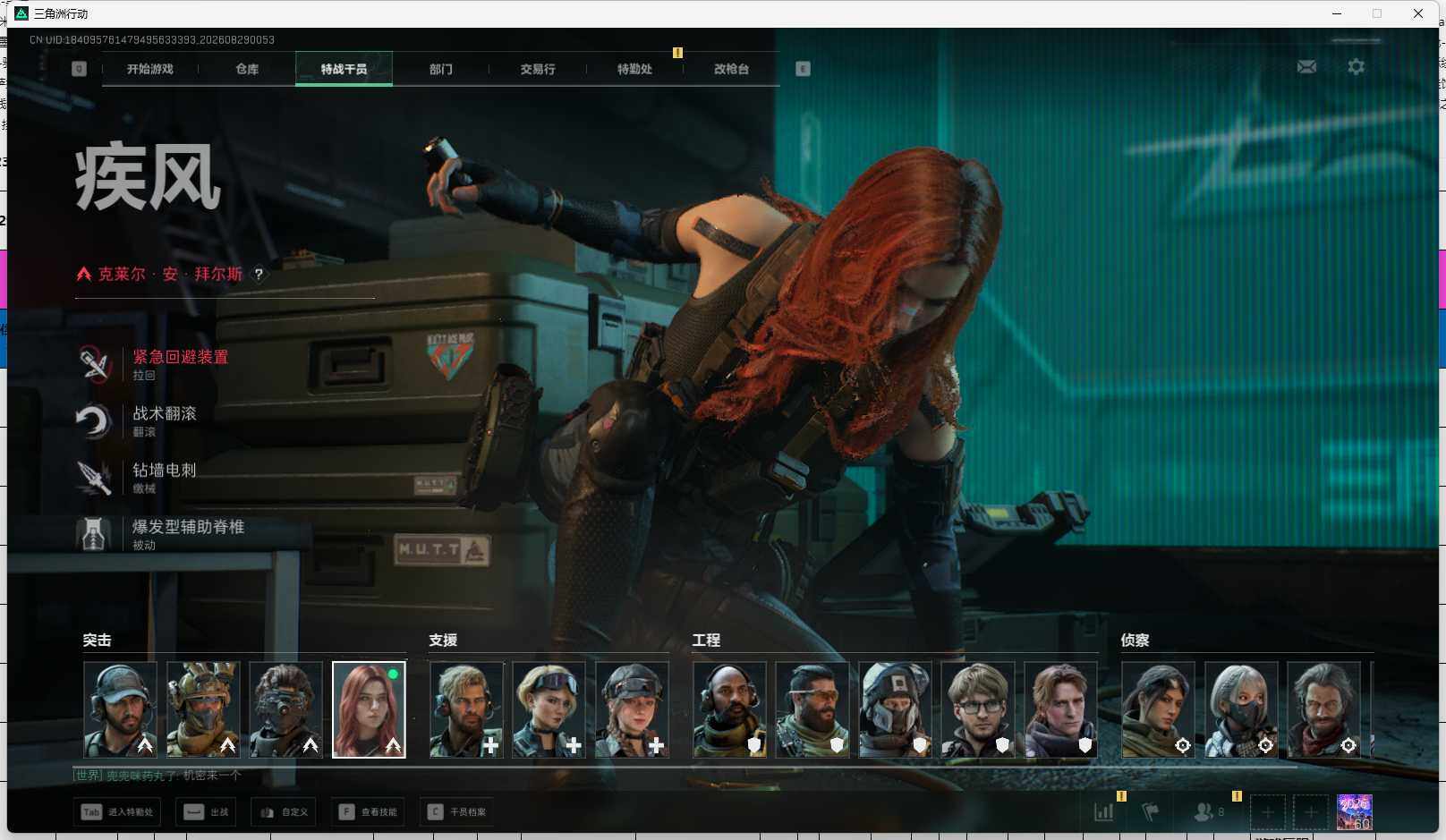
Task: Open the mail inbox envelope icon
Action: [x=1306, y=67]
